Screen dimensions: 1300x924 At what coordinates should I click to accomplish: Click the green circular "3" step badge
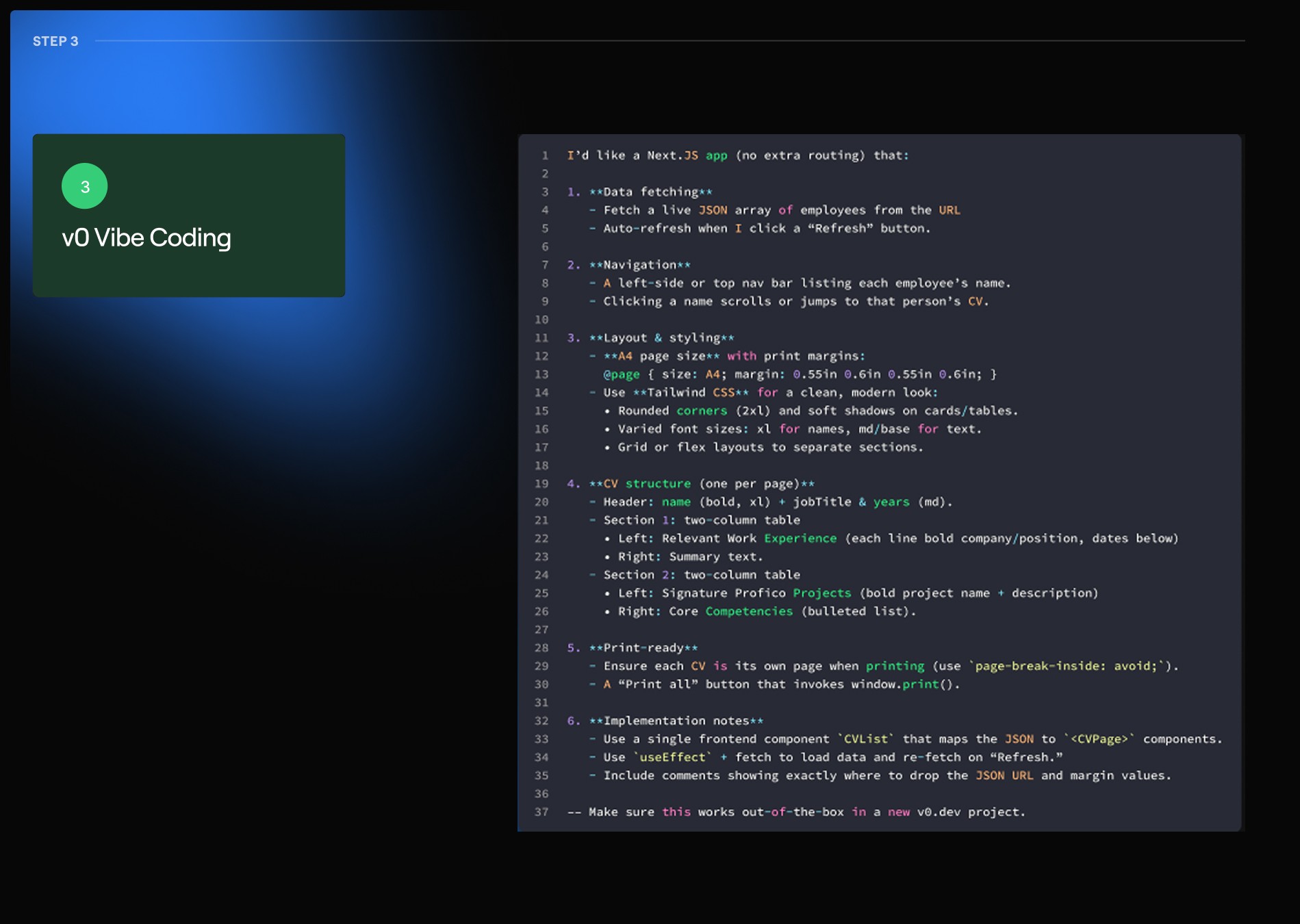(85, 187)
